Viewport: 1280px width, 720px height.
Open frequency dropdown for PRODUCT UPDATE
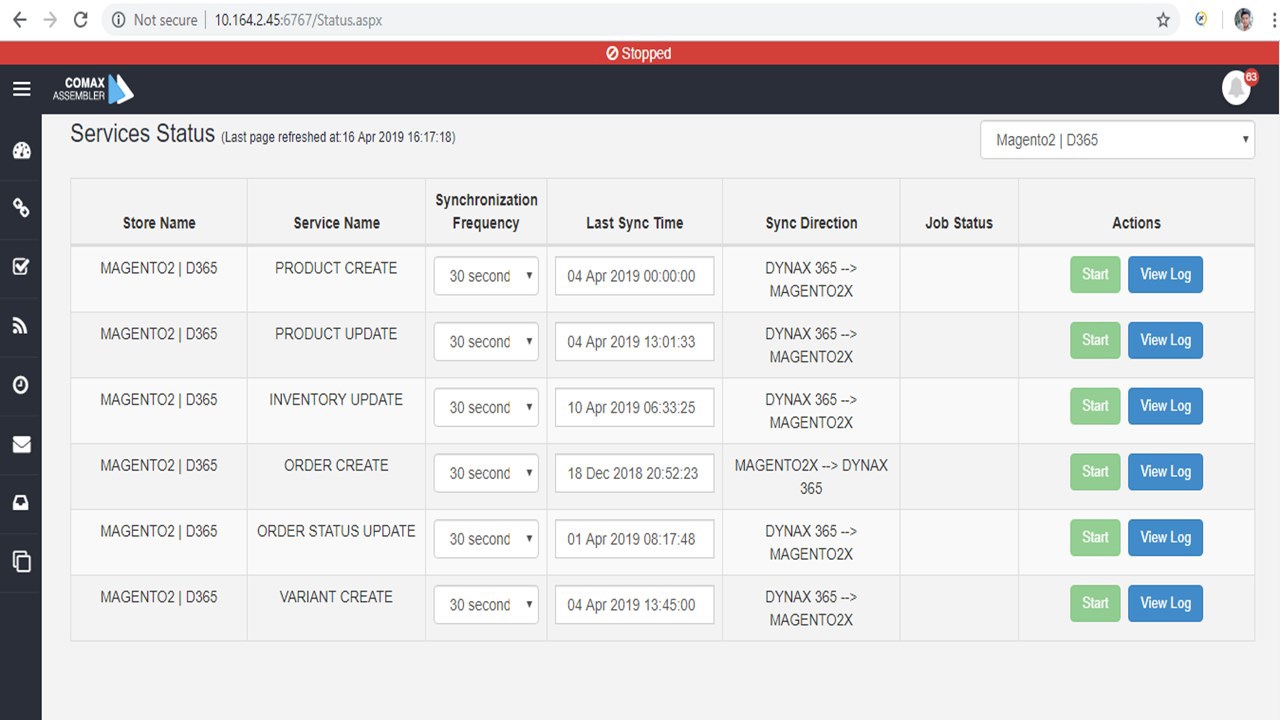(x=486, y=342)
